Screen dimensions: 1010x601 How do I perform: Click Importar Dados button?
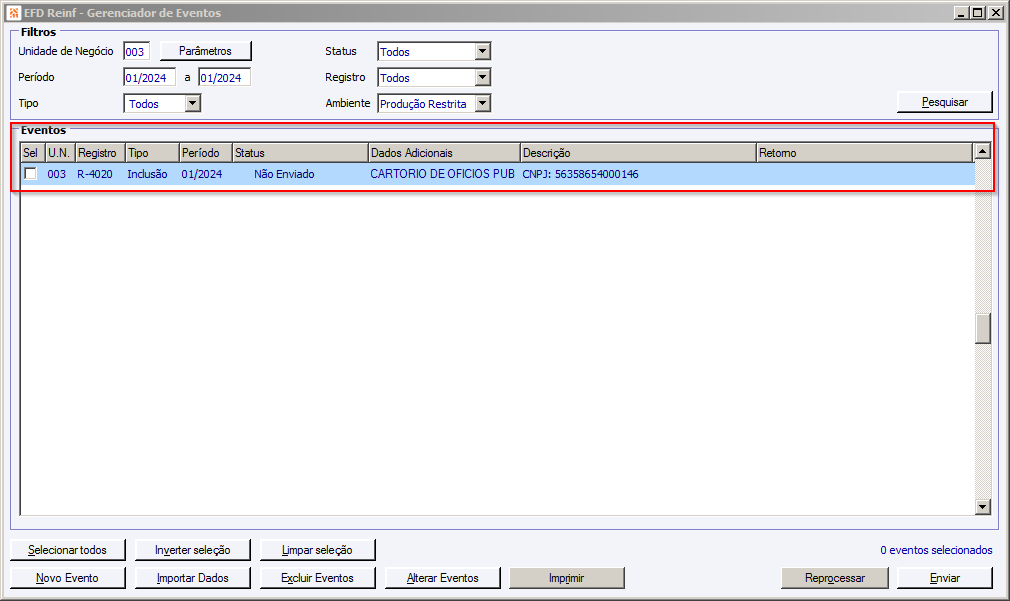click(193, 578)
